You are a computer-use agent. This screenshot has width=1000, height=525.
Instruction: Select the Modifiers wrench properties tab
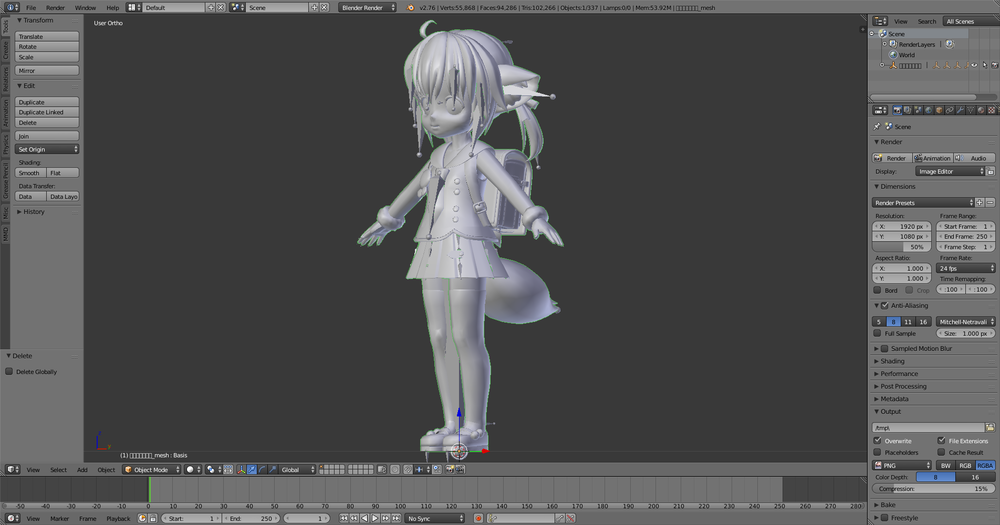pyautogui.click(x=960, y=110)
